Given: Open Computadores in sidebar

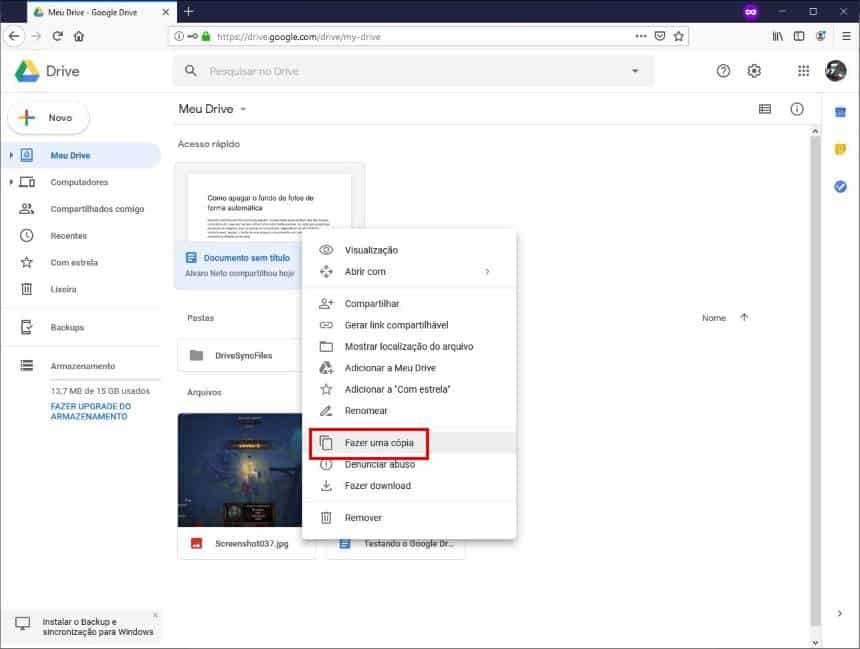Looking at the screenshot, I should [x=81, y=182].
